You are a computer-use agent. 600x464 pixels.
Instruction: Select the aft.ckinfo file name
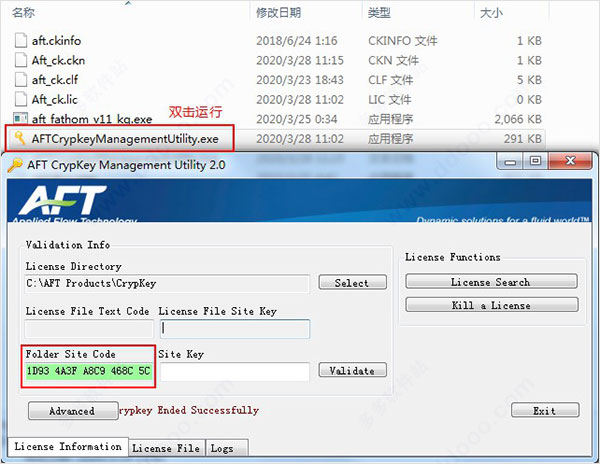[56, 41]
